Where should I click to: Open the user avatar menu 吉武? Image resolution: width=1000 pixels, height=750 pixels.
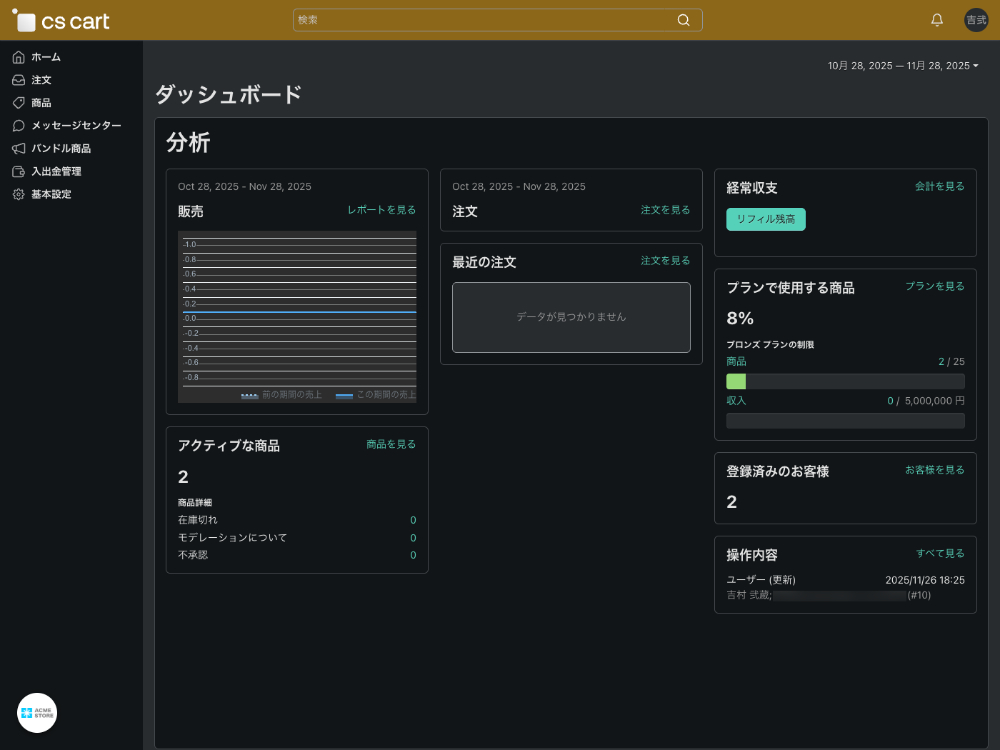tap(976, 20)
